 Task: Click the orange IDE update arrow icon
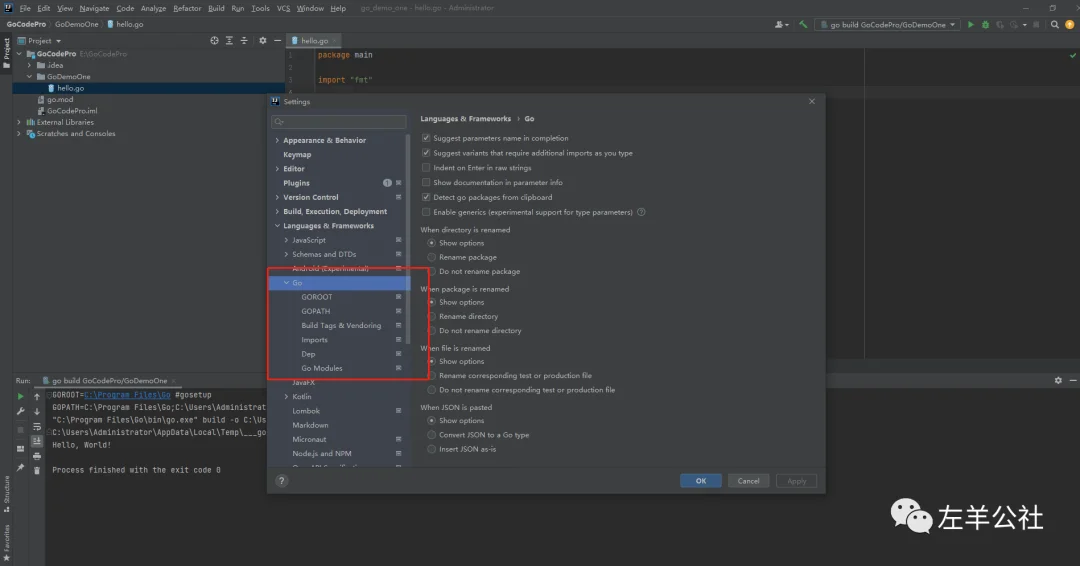point(1070,25)
